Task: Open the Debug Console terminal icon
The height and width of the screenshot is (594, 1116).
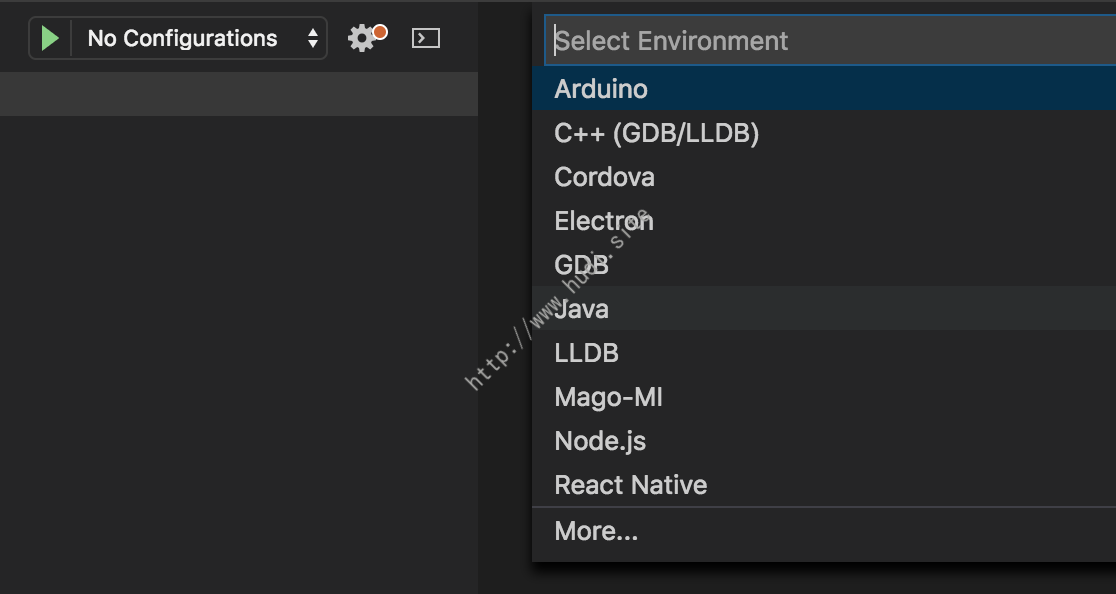Action: (x=426, y=38)
